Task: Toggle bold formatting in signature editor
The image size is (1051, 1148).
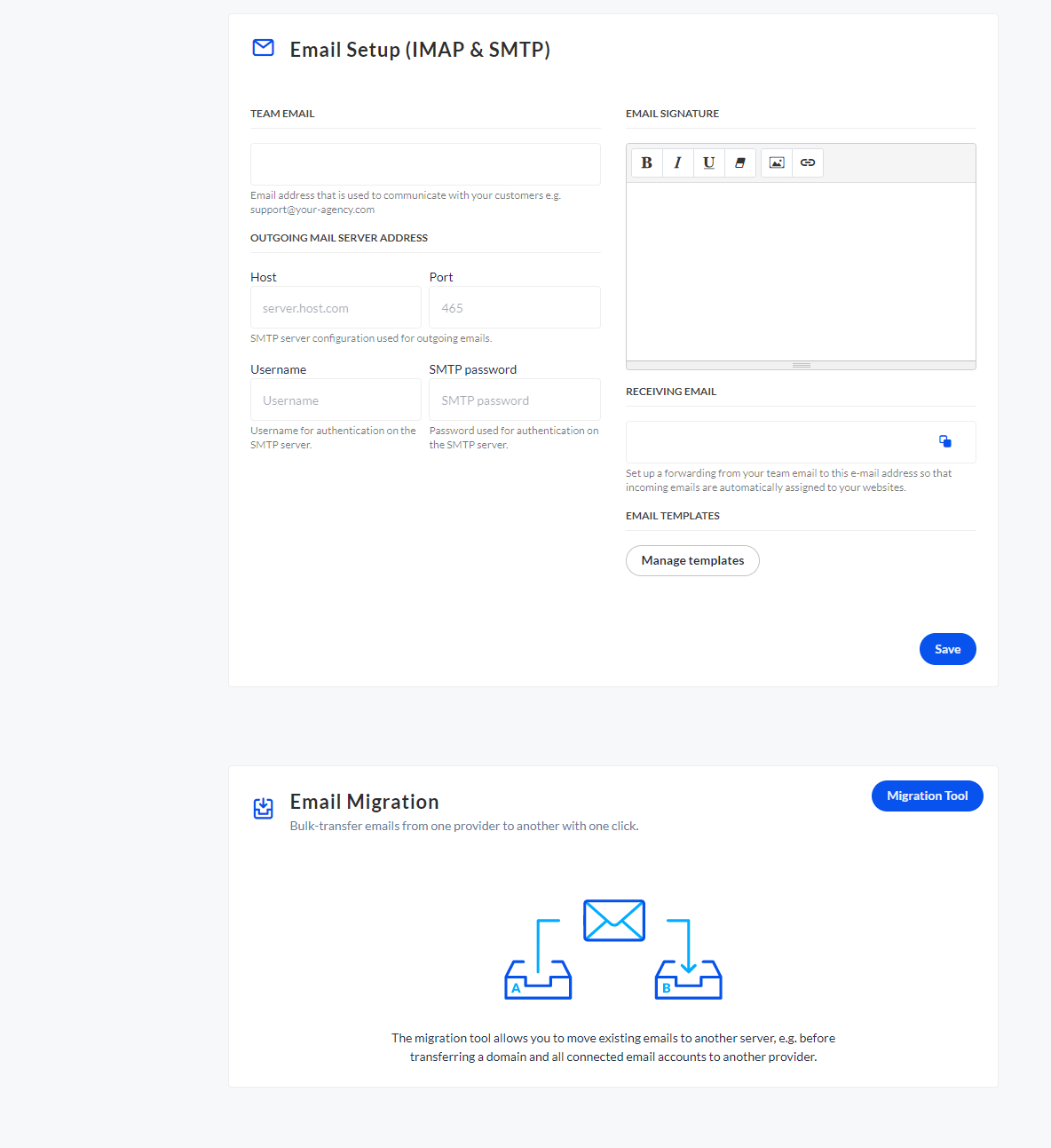Action: [x=646, y=163]
